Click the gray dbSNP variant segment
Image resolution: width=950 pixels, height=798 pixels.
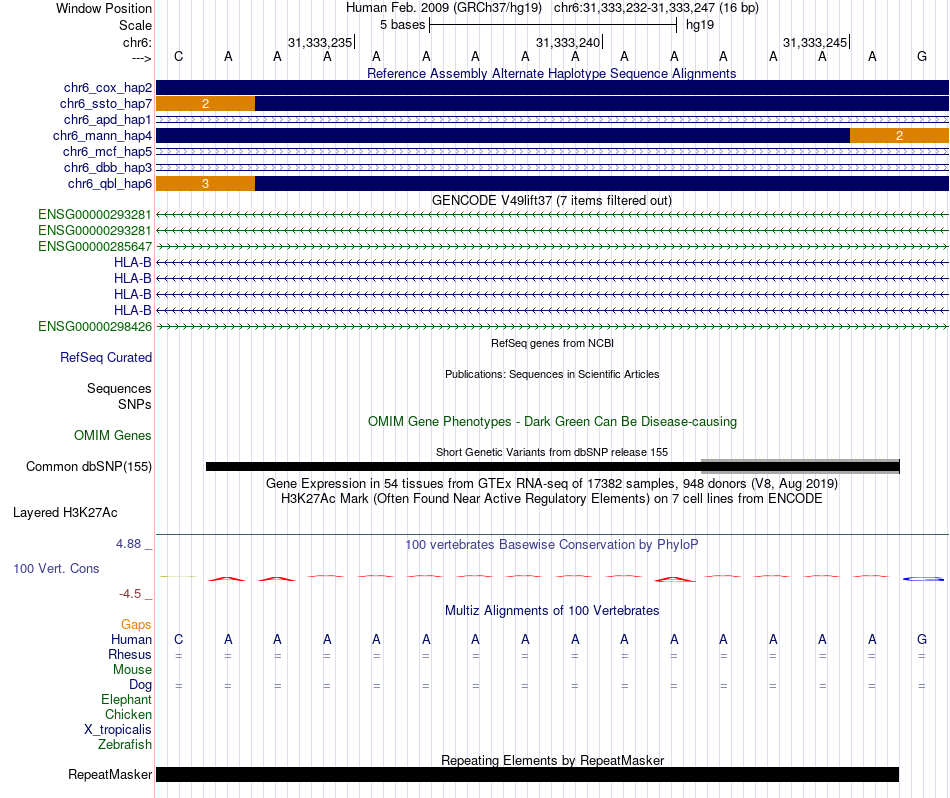click(x=800, y=467)
